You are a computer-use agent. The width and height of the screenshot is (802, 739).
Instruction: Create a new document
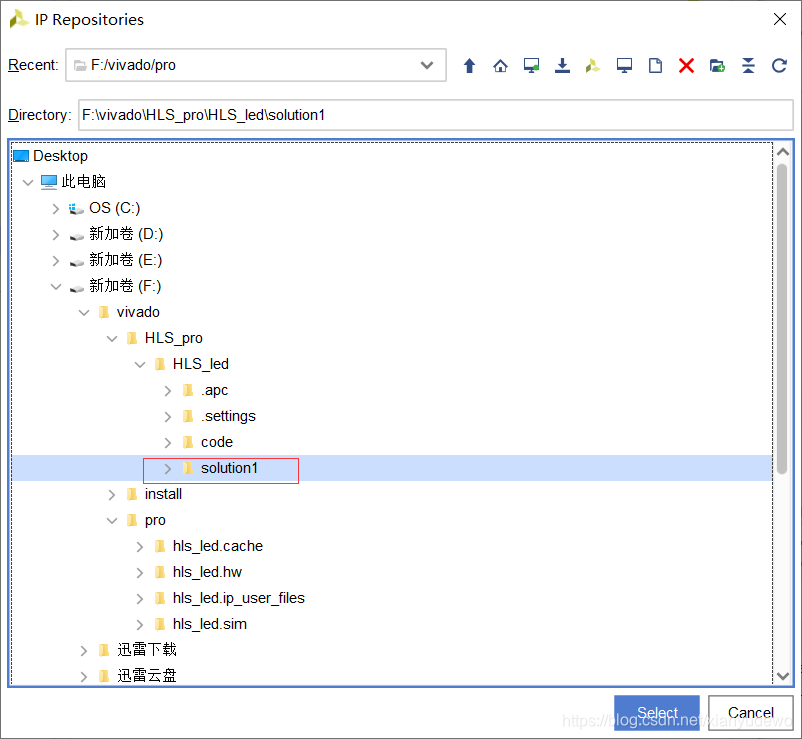pos(654,65)
